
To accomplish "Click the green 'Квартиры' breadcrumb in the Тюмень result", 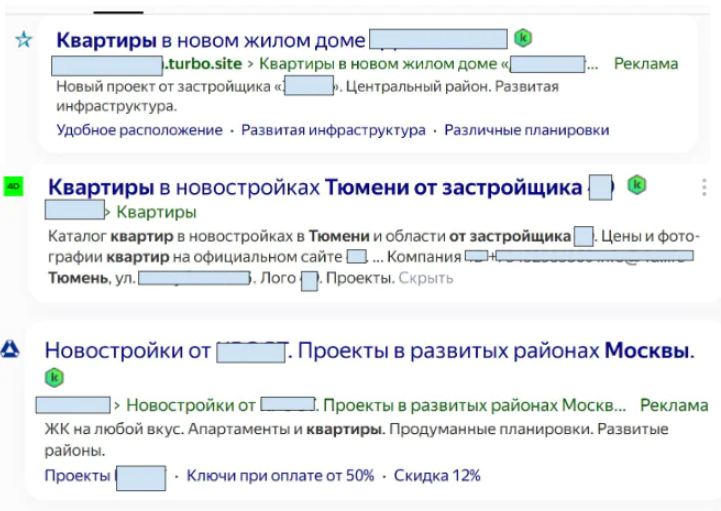I will click(156, 212).
